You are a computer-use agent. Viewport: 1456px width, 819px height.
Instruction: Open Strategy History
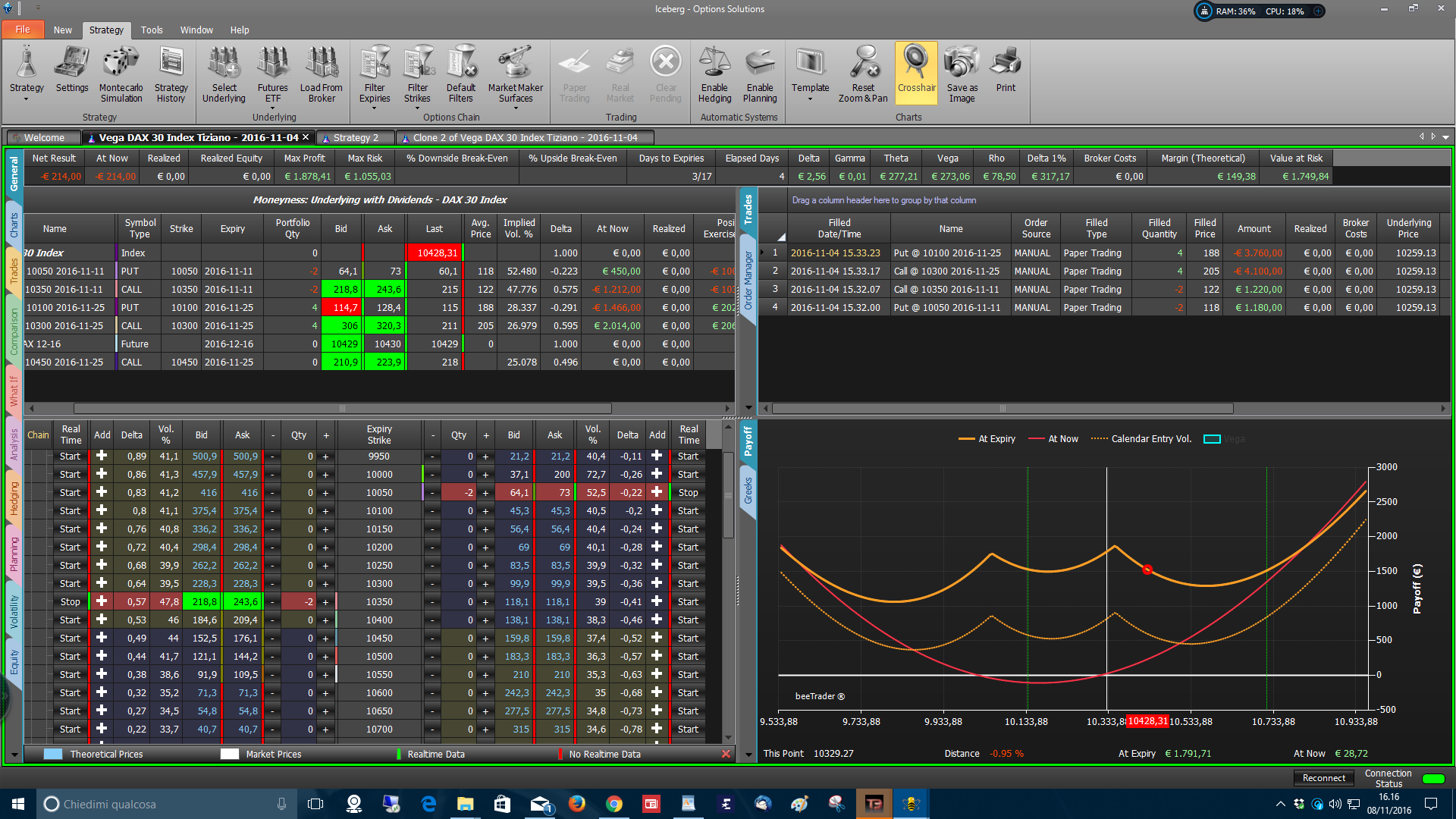click(x=171, y=74)
